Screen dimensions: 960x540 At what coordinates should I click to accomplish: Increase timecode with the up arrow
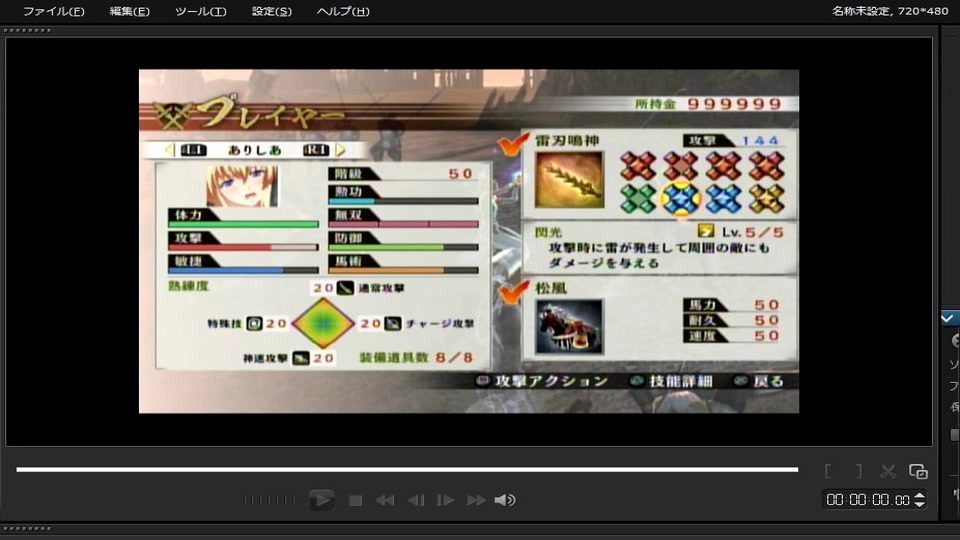coord(919,495)
